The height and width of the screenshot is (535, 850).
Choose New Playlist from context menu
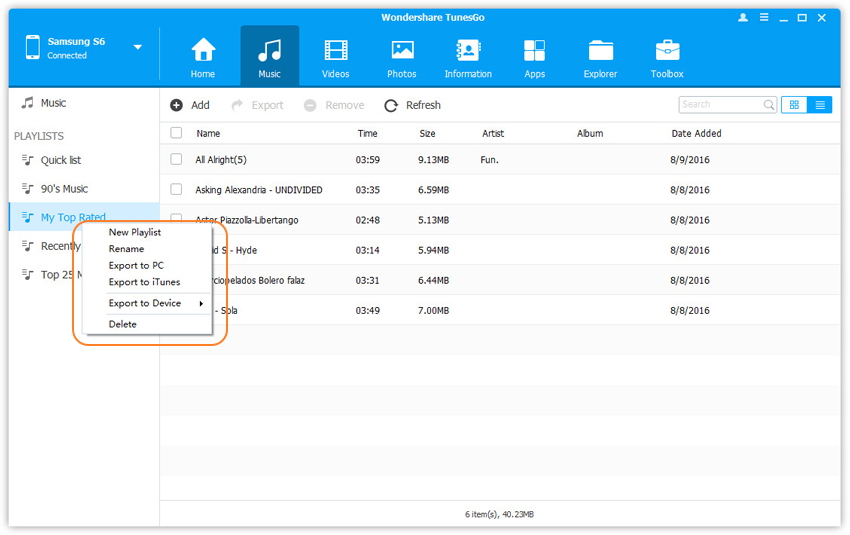[x=135, y=232]
